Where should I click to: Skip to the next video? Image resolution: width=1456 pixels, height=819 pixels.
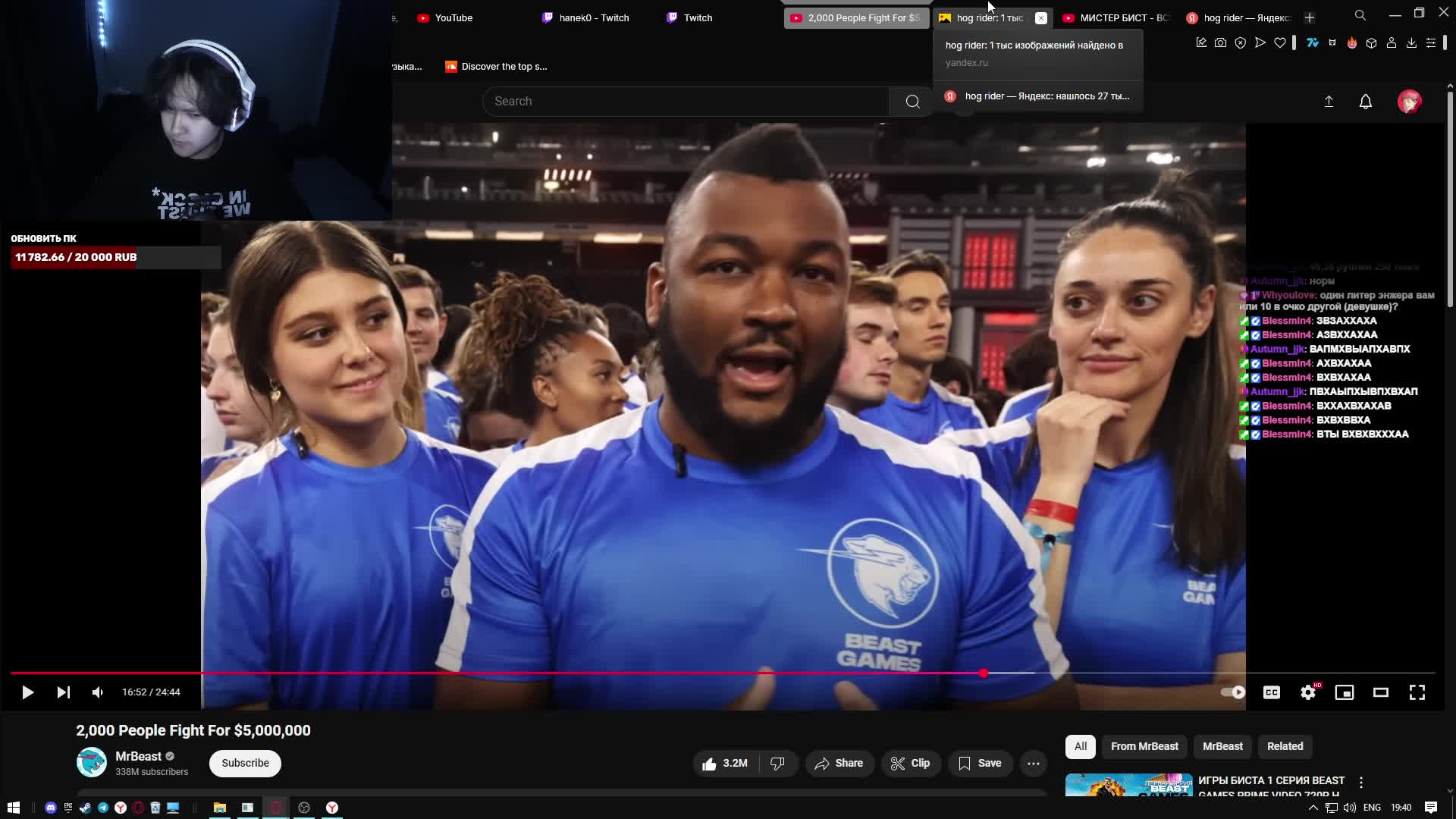point(64,692)
